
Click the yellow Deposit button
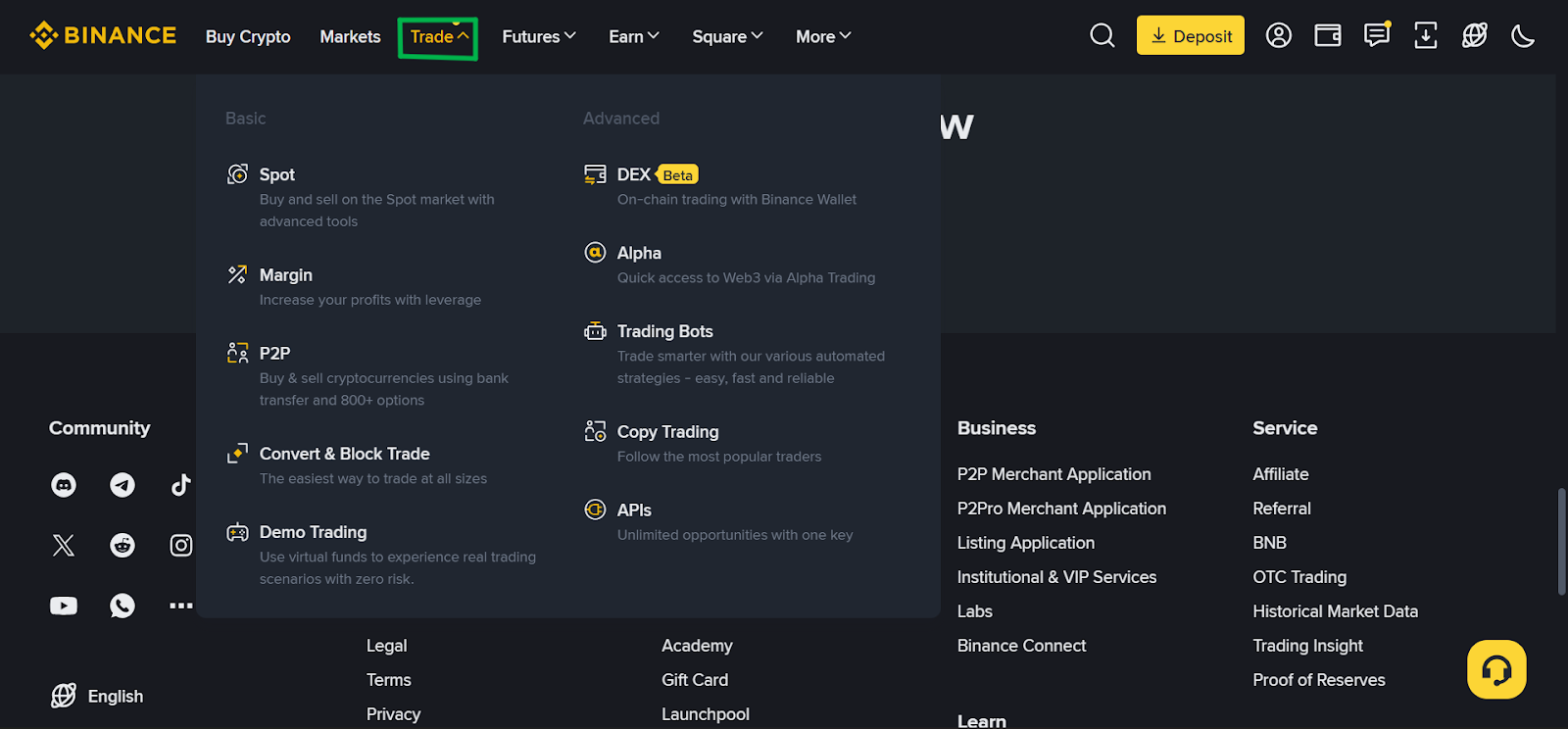coord(1189,34)
